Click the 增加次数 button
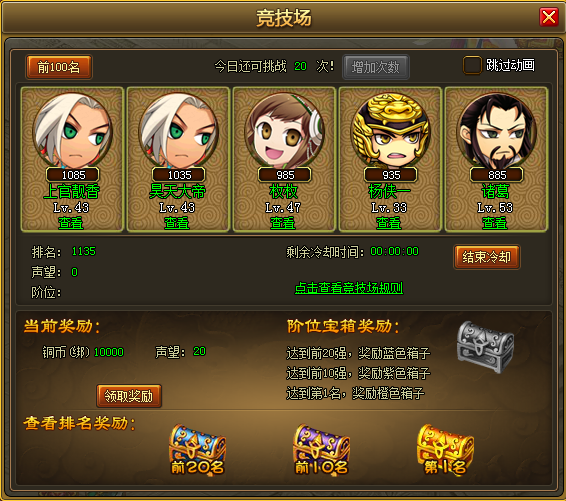This screenshot has width=566, height=501. pos(376,67)
